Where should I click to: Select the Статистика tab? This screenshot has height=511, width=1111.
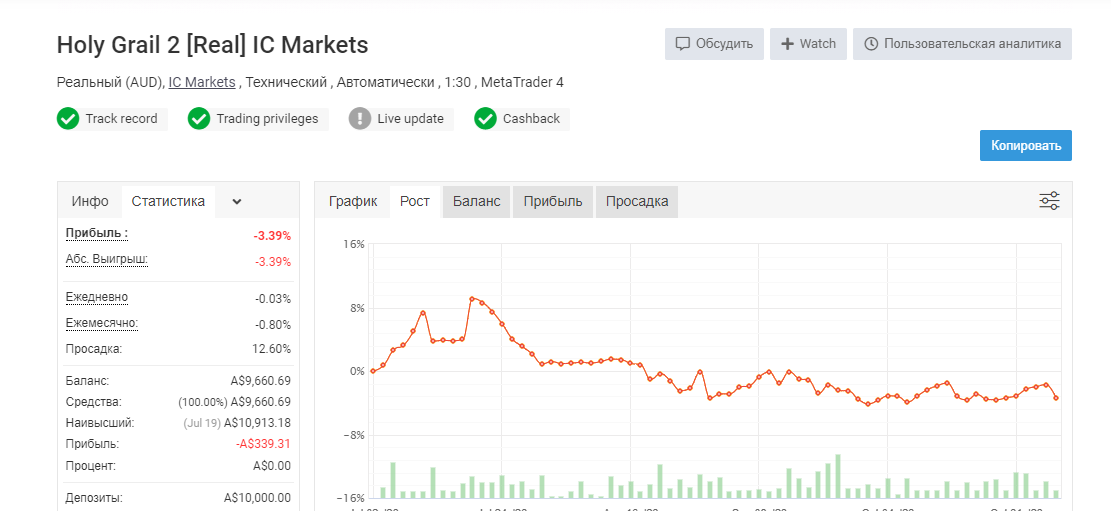(169, 201)
